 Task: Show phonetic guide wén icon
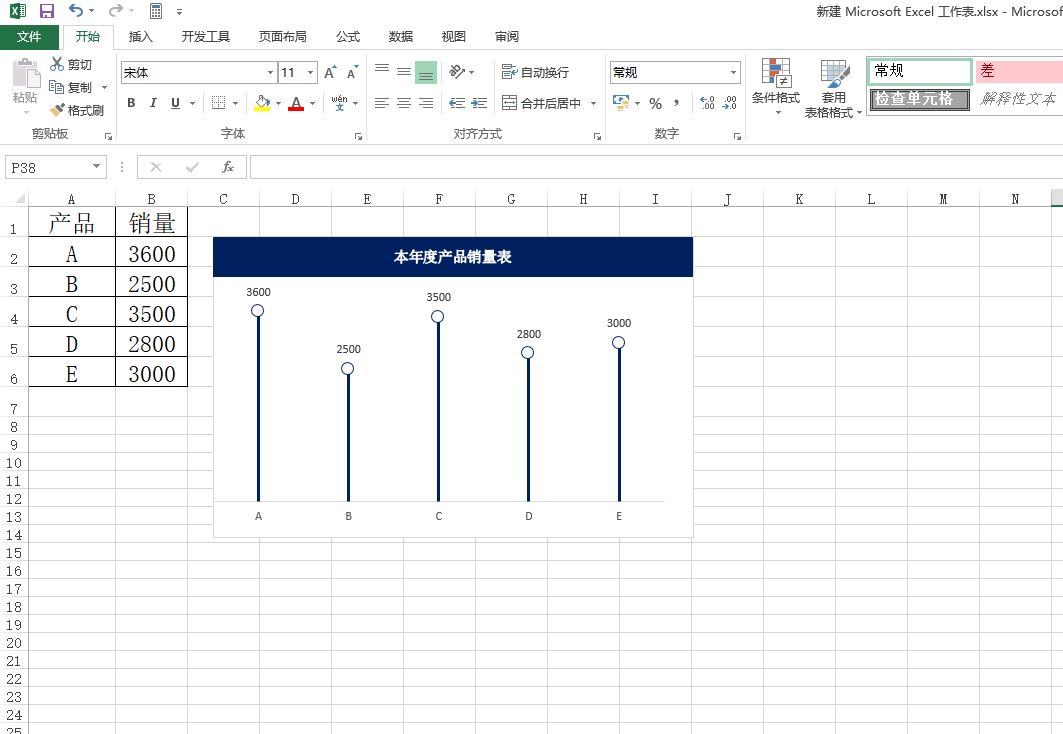click(x=340, y=103)
